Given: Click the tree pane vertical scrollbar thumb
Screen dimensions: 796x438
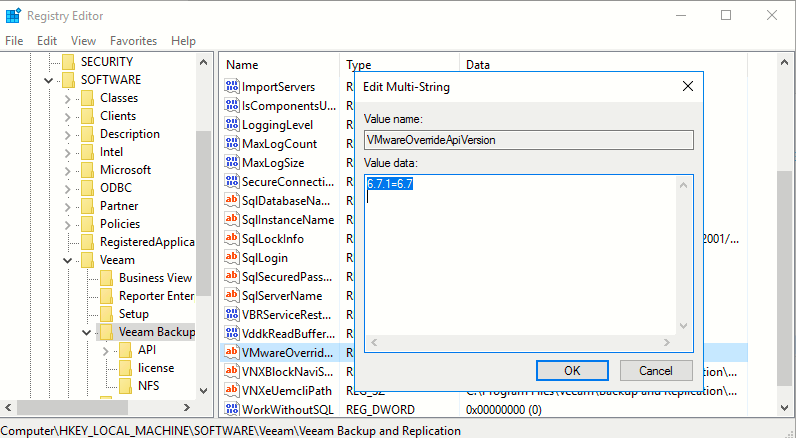Looking at the screenshot, I should click(x=203, y=213).
